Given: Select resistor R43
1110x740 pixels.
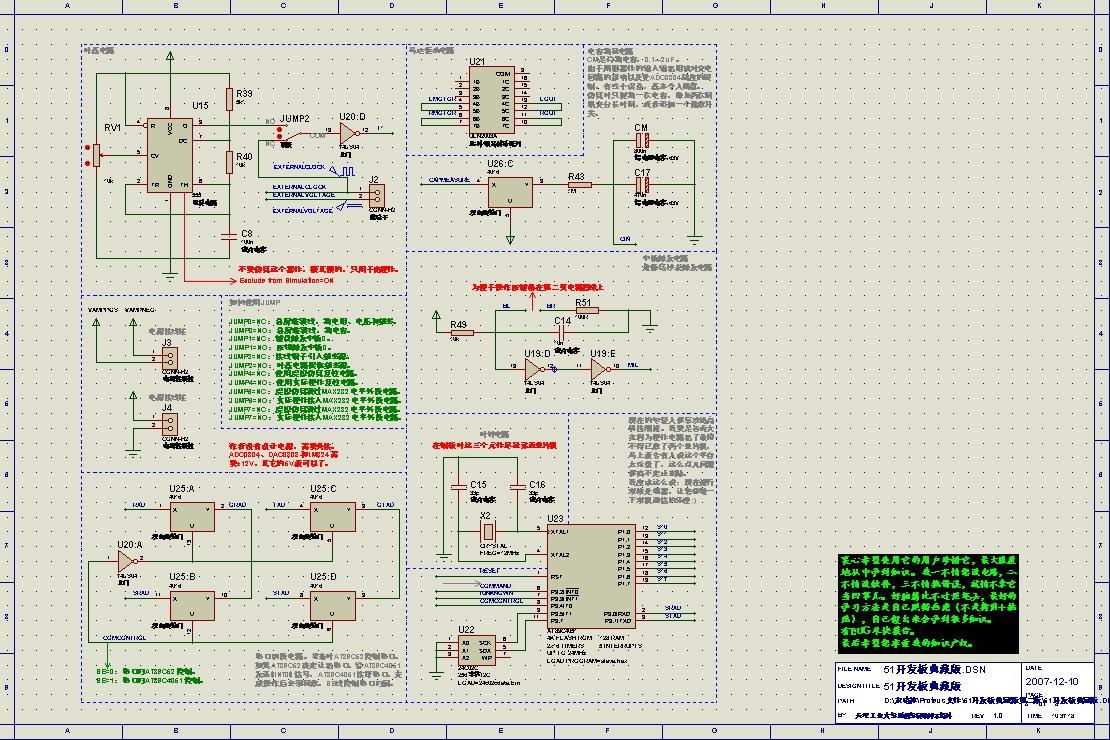Looking at the screenshot, I should point(580,186).
